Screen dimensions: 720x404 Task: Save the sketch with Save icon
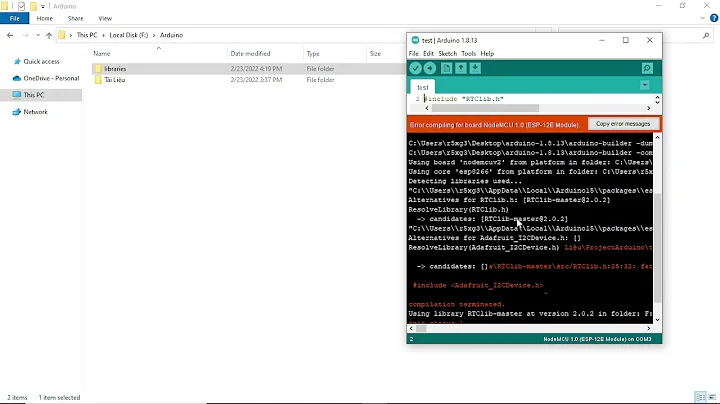(475, 68)
